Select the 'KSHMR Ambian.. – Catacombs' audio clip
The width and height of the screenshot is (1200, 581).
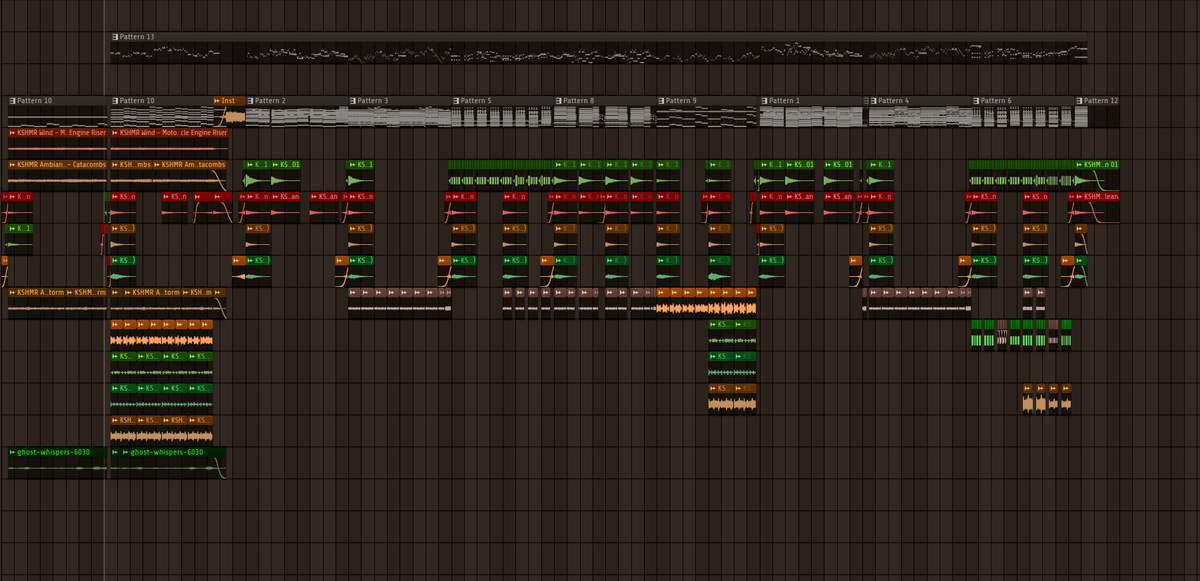[57, 175]
